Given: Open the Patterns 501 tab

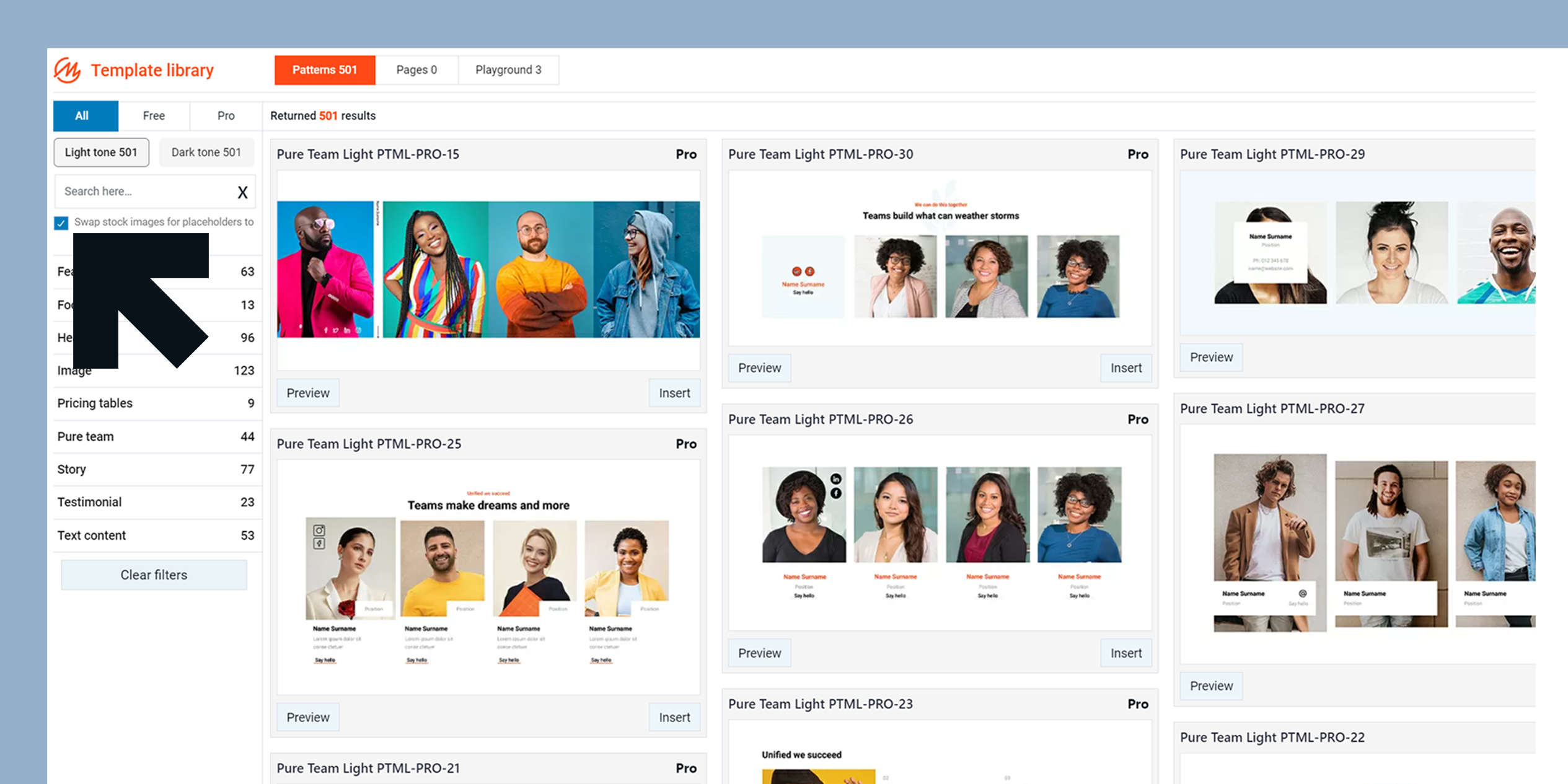Looking at the screenshot, I should (x=325, y=70).
